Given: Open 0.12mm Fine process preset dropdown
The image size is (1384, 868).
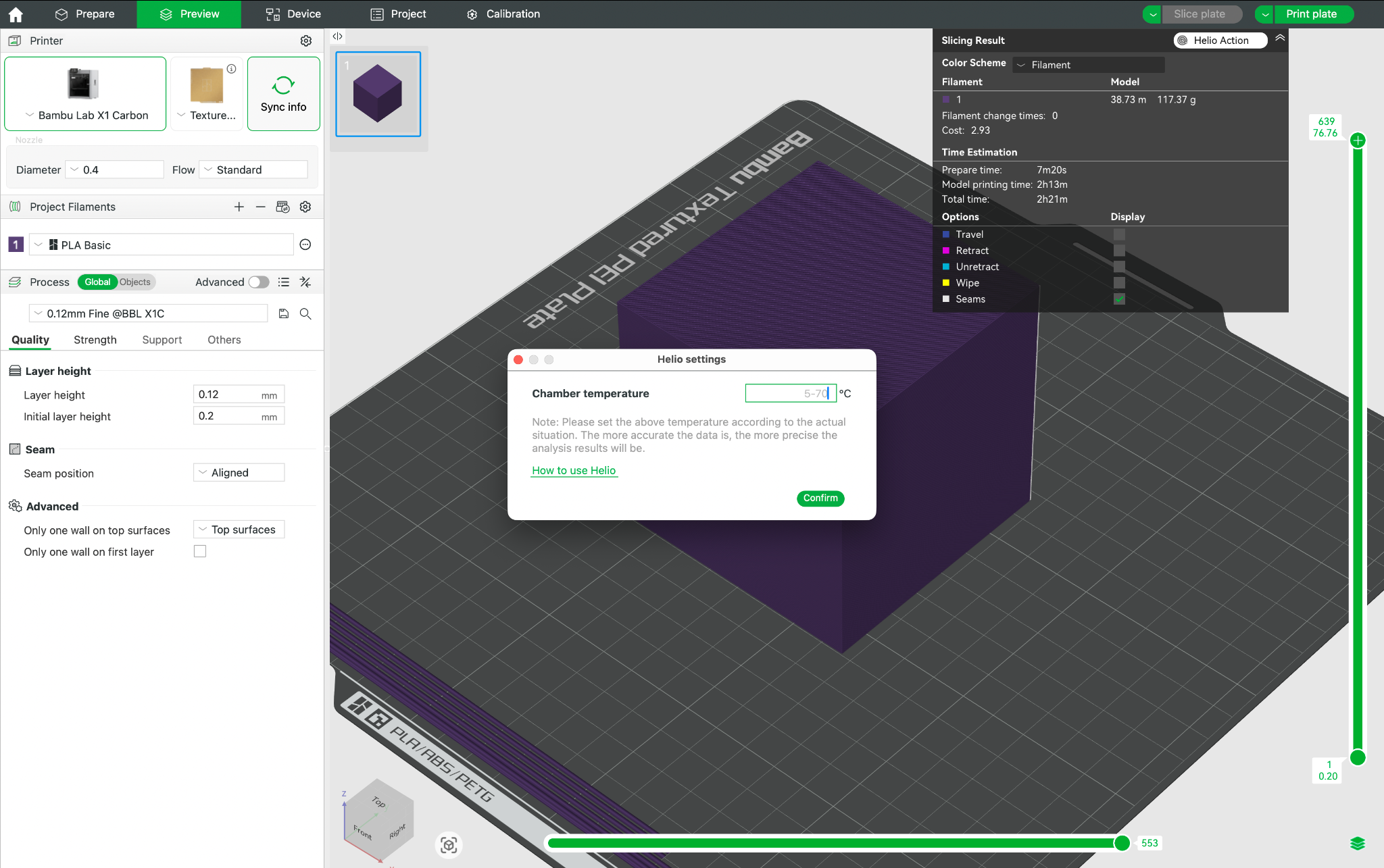Looking at the screenshot, I should (149, 313).
